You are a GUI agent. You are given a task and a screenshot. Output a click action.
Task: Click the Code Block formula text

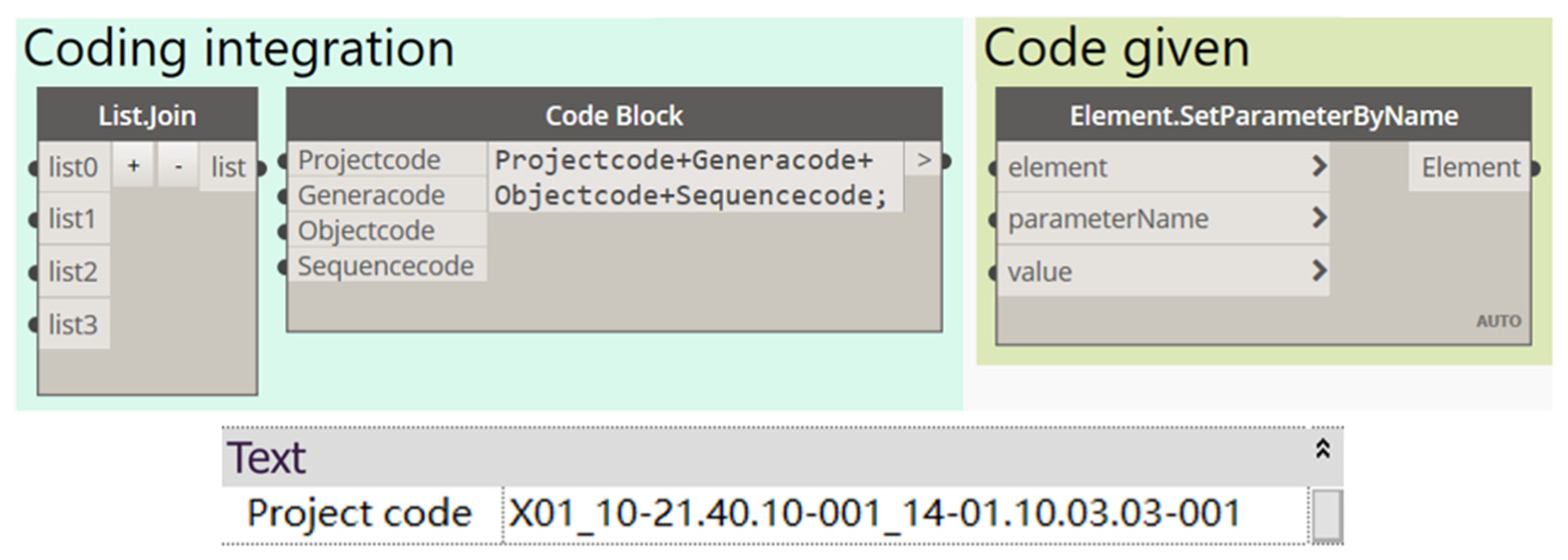(x=690, y=178)
